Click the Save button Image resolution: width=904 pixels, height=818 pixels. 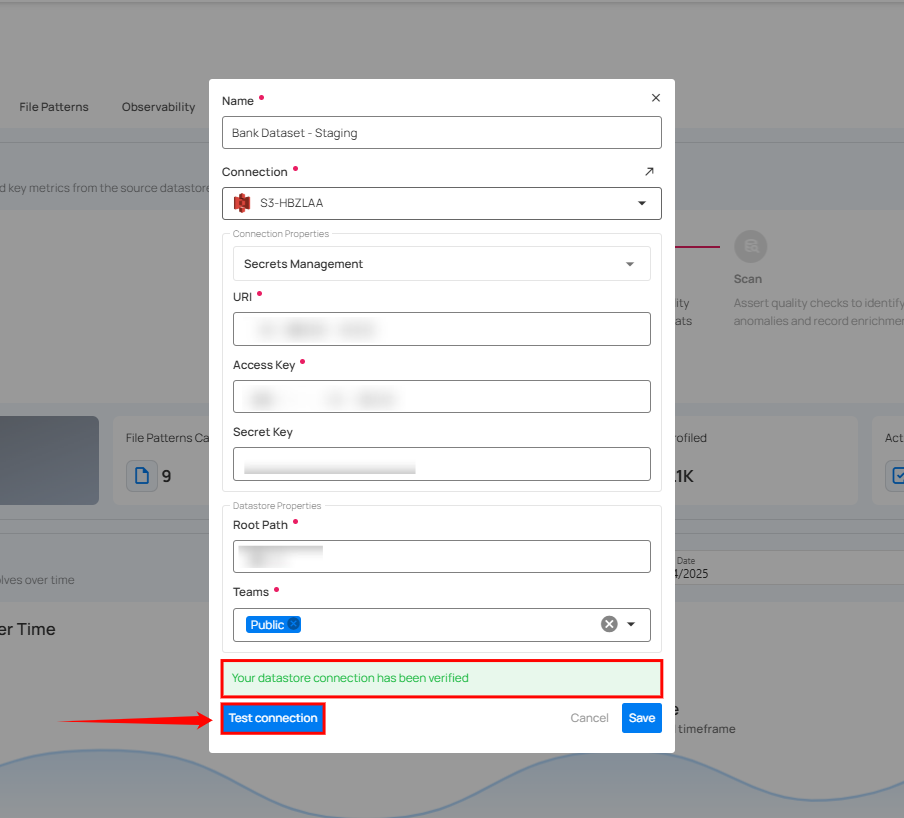pyautogui.click(x=641, y=718)
